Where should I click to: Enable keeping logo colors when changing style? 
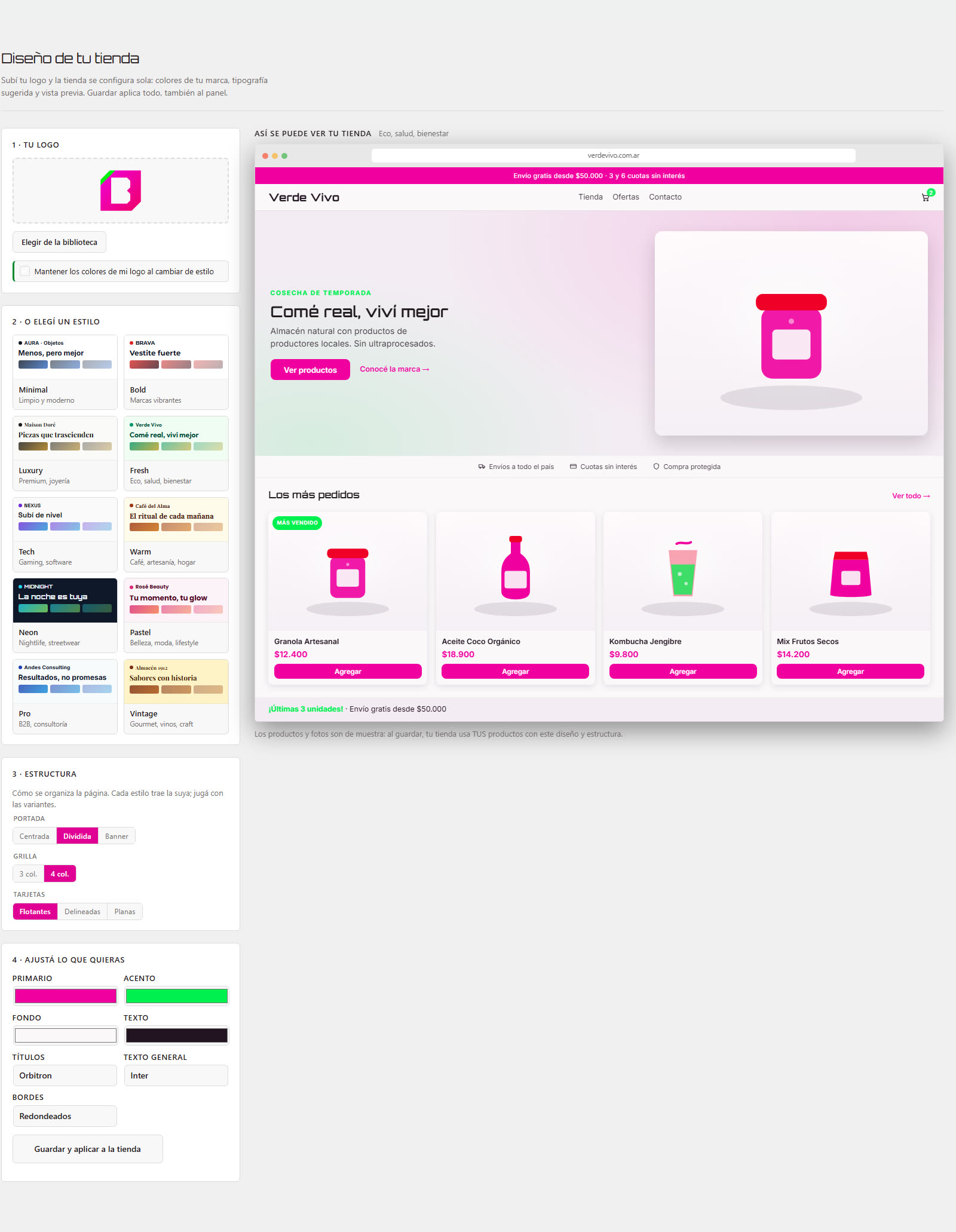(25, 271)
